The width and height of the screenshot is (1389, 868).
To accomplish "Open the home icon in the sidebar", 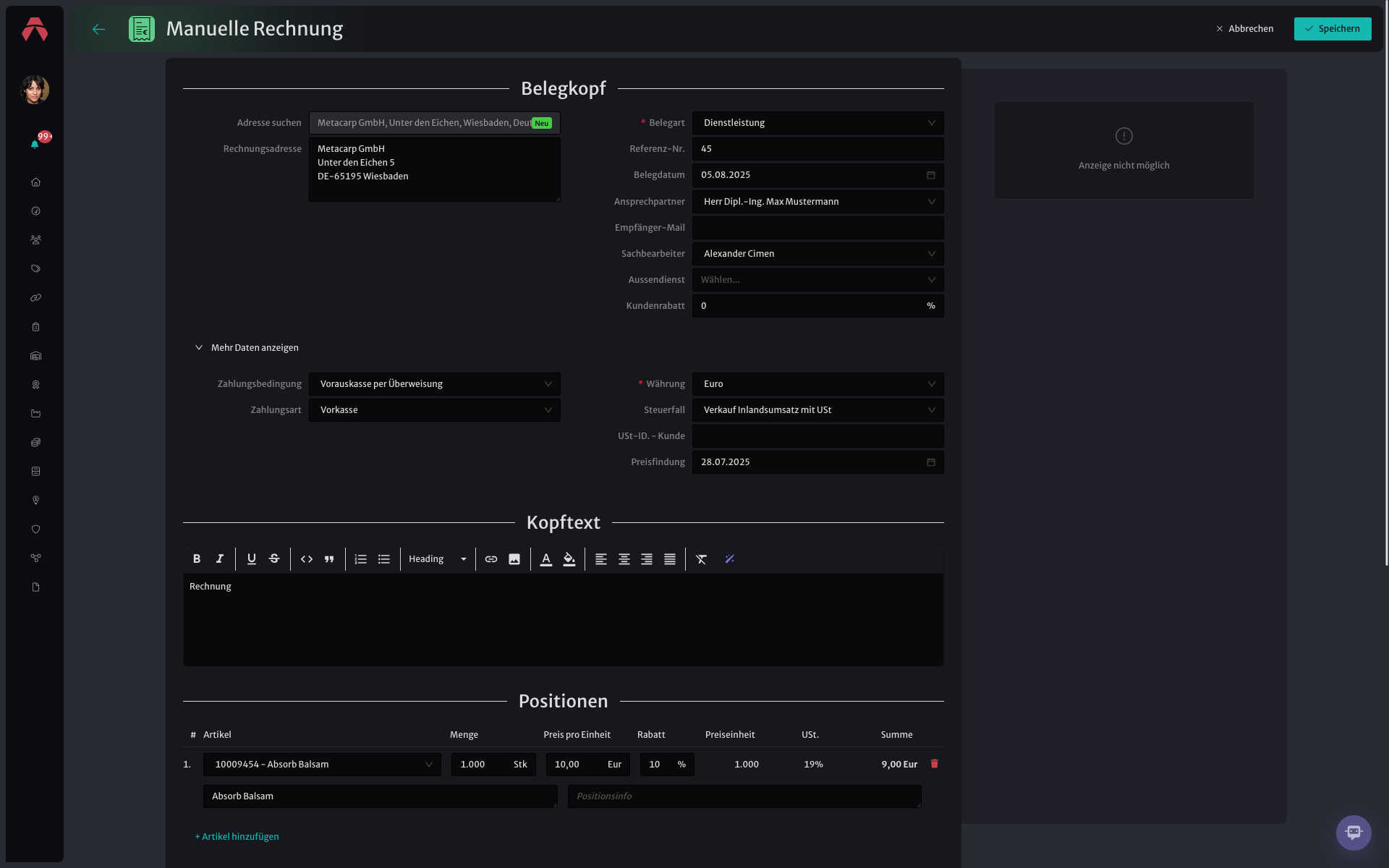I will click(35, 182).
